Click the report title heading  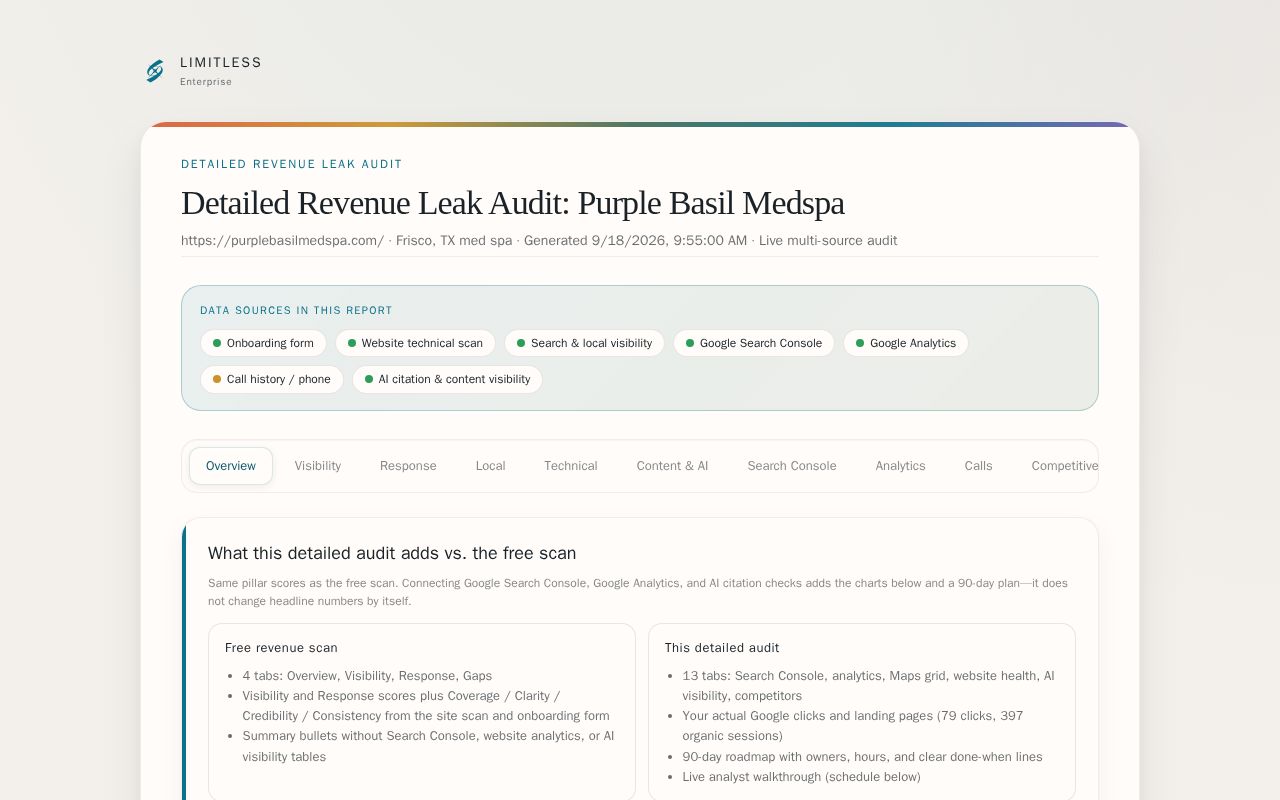click(x=512, y=203)
